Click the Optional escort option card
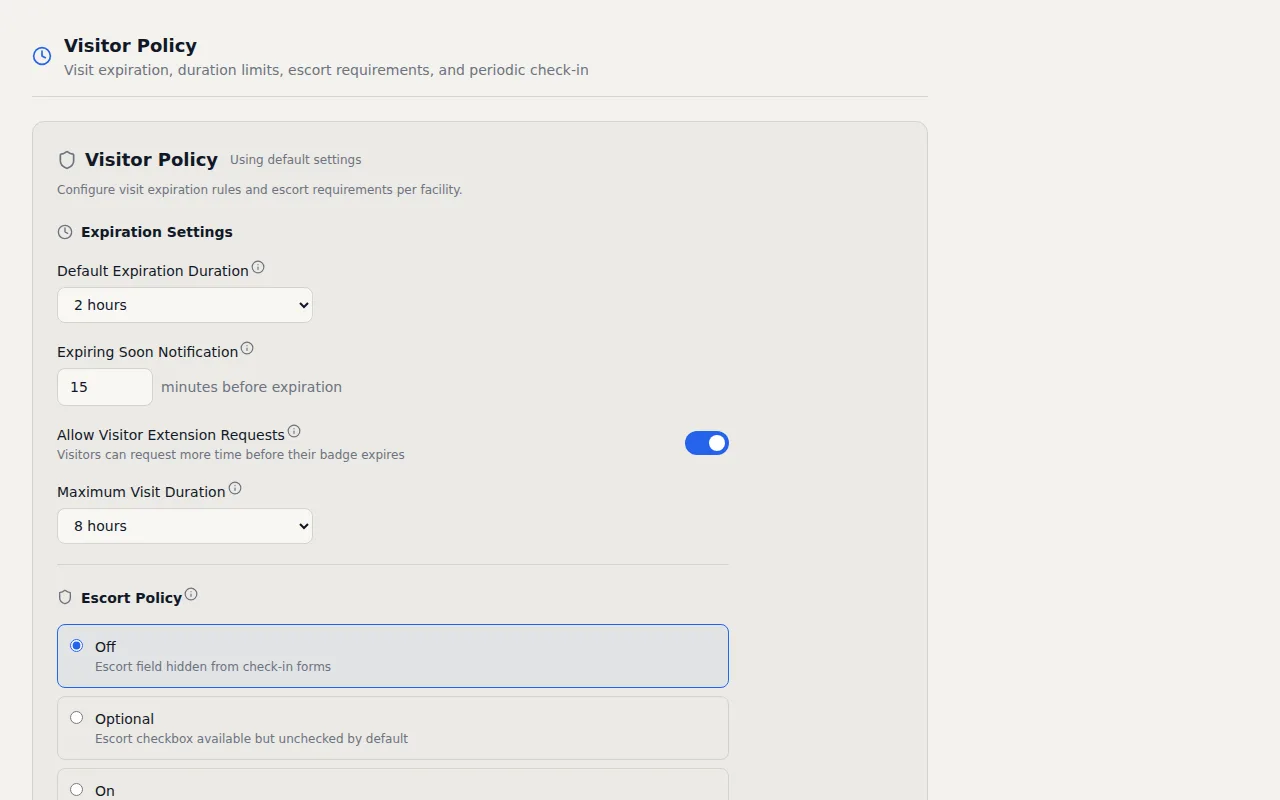This screenshot has height=800, width=1280. [392, 728]
